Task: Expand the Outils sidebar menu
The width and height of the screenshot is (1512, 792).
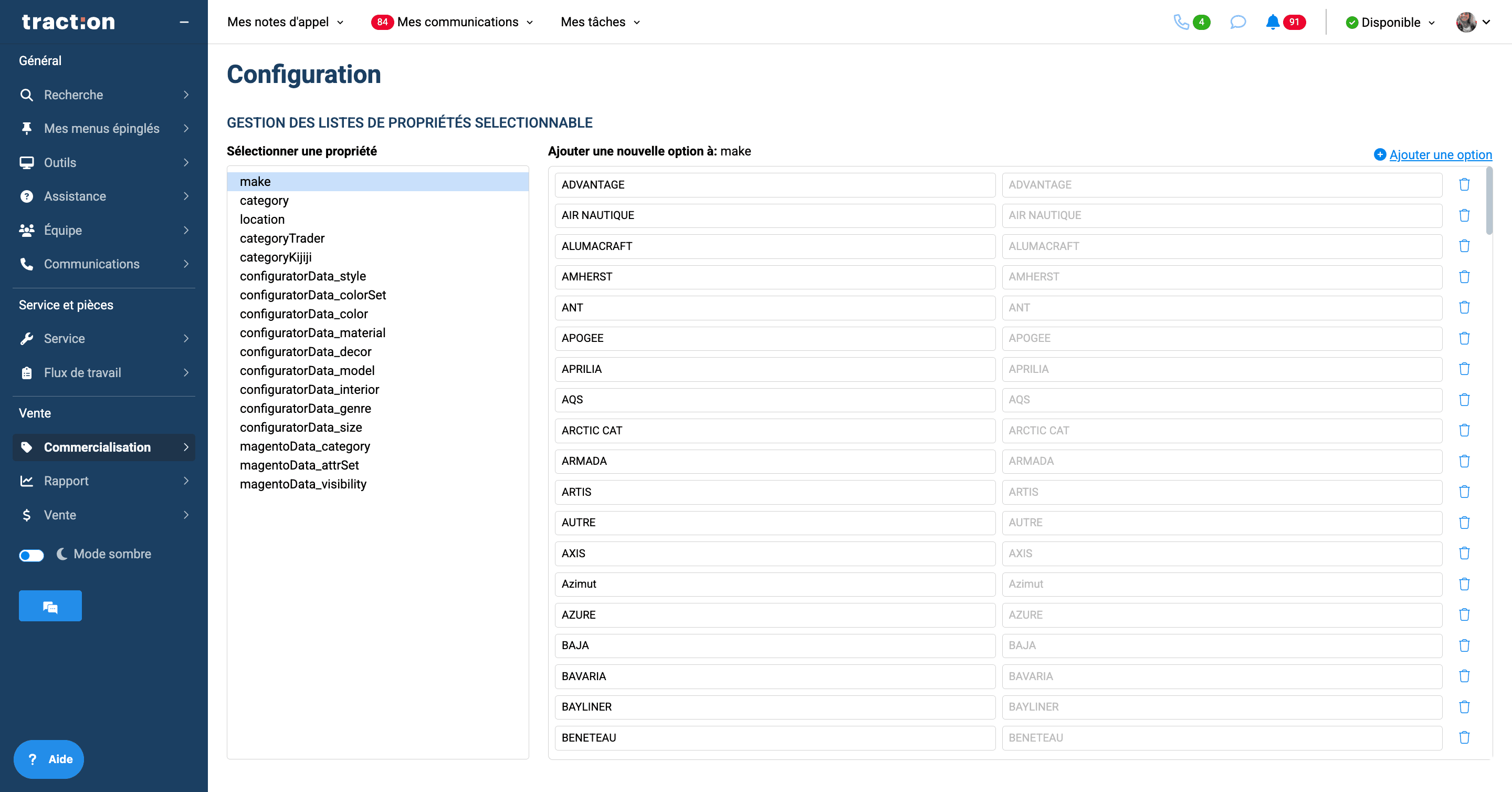Action: (104, 163)
